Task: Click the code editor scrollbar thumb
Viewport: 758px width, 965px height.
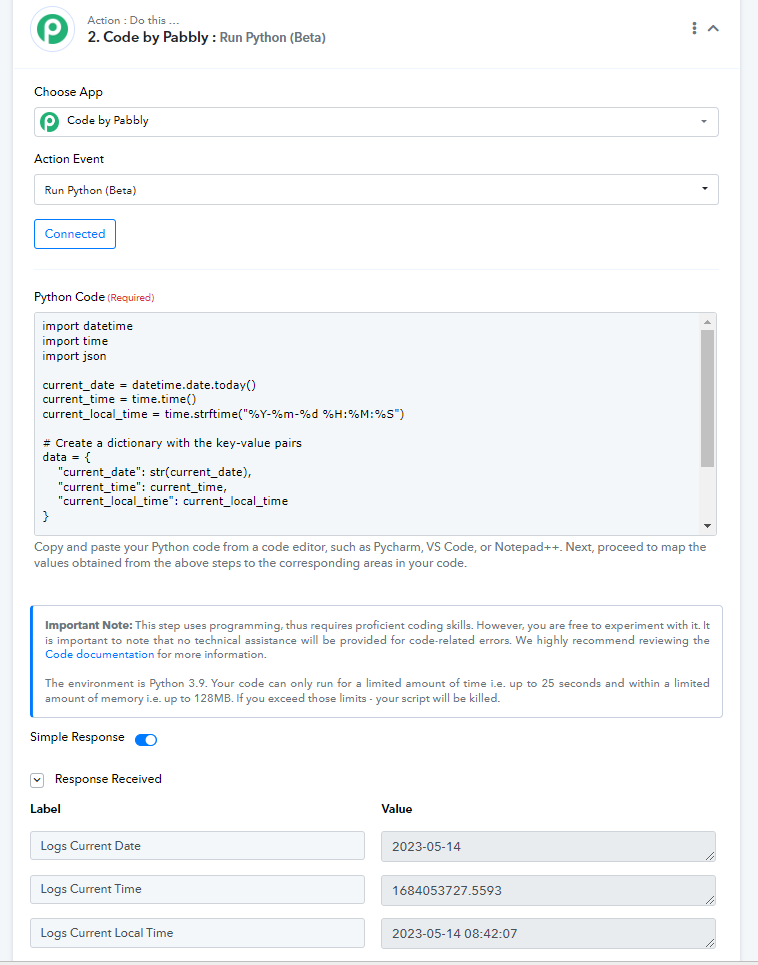Action: 707,398
